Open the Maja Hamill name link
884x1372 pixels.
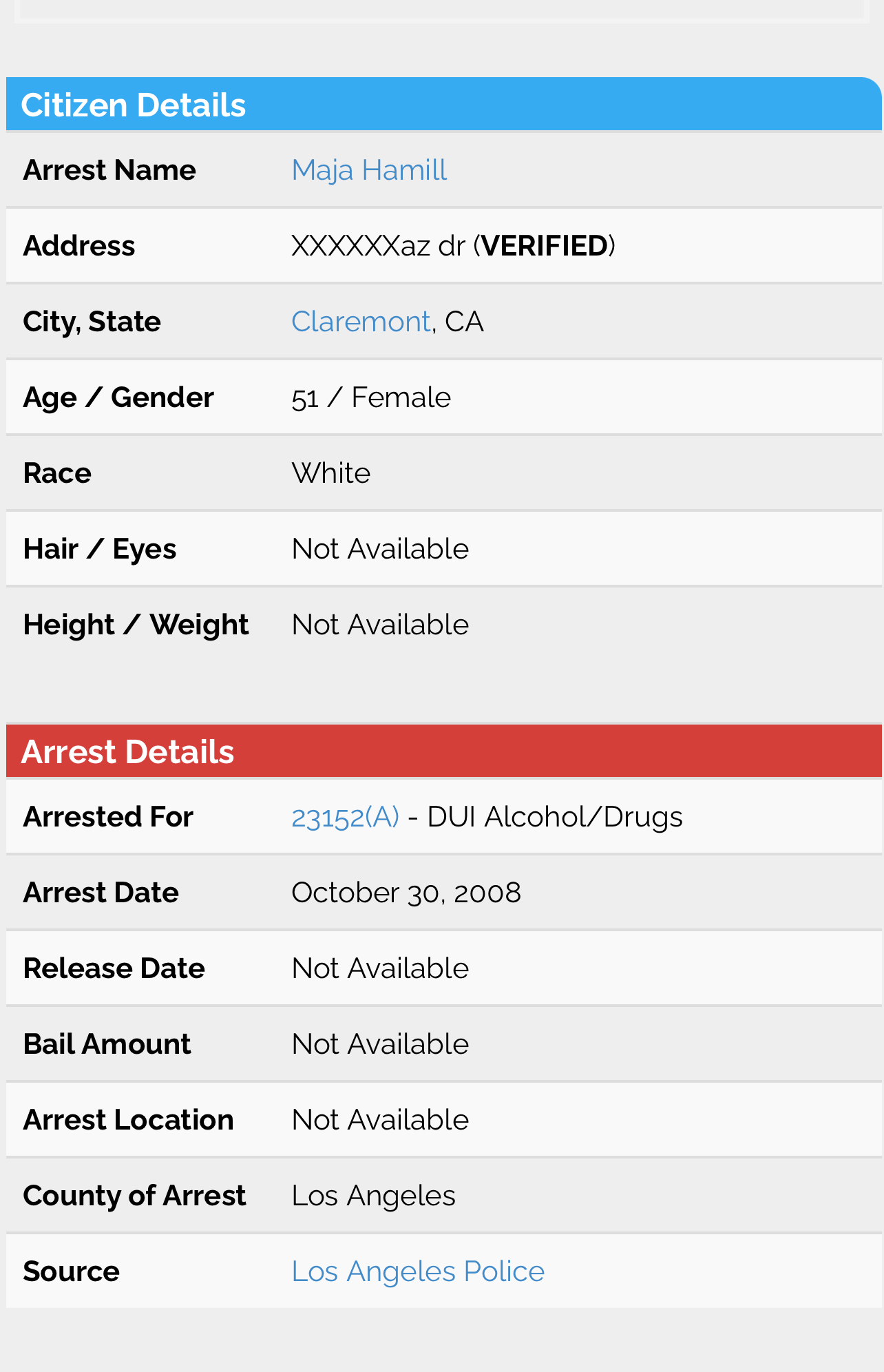[369, 170]
